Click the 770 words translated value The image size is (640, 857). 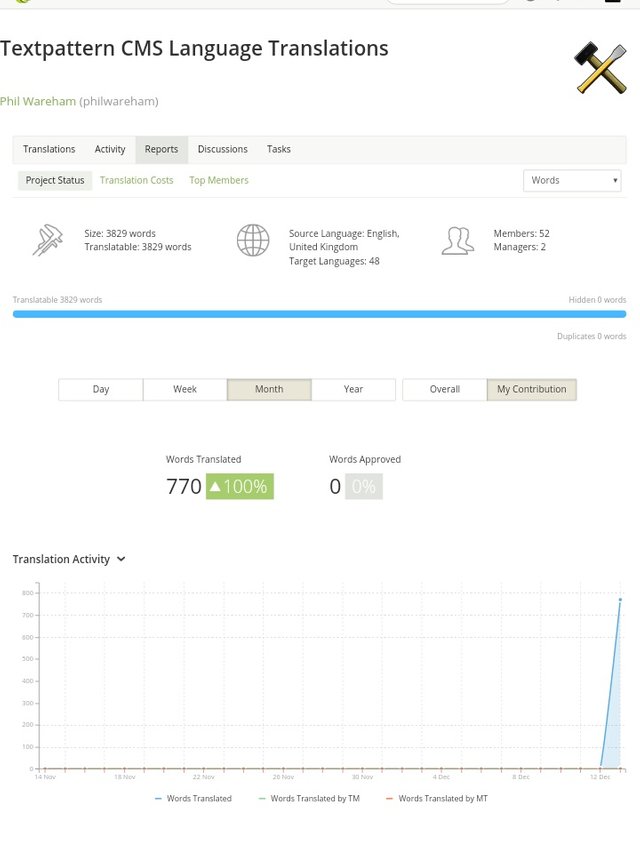coord(184,486)
